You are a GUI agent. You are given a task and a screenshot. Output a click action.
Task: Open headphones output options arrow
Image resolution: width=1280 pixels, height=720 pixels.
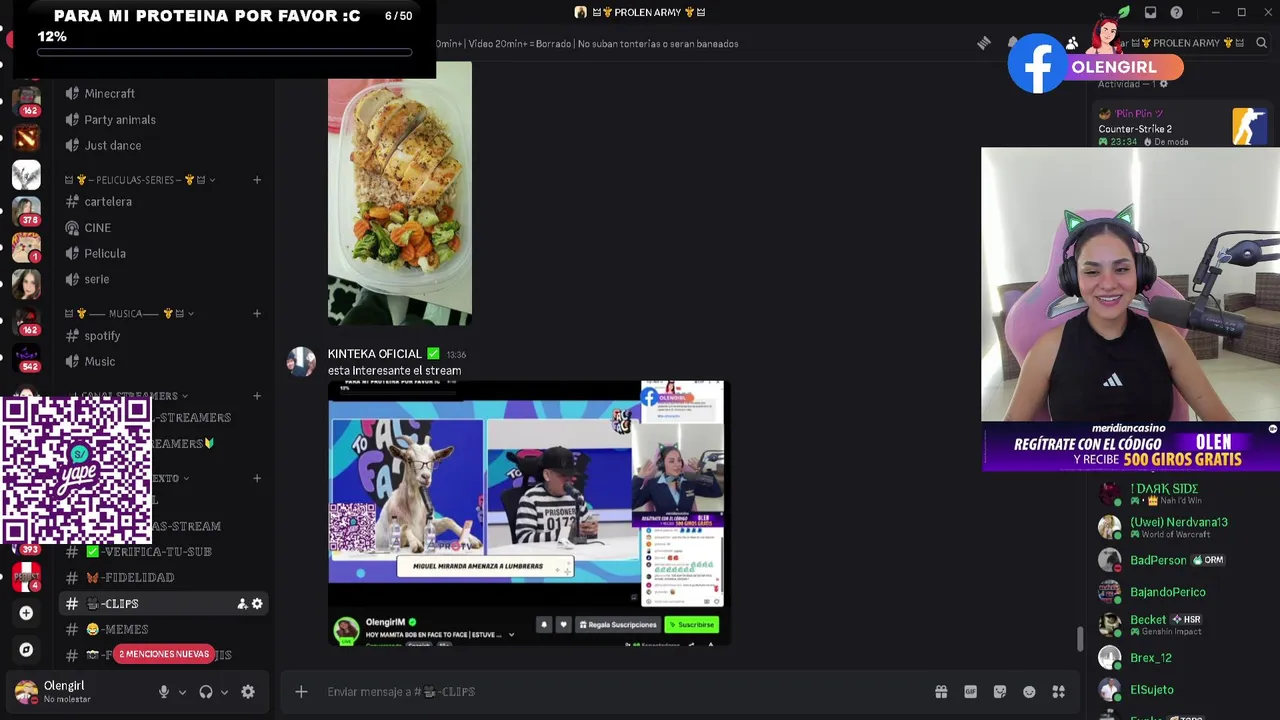[224, 692]
